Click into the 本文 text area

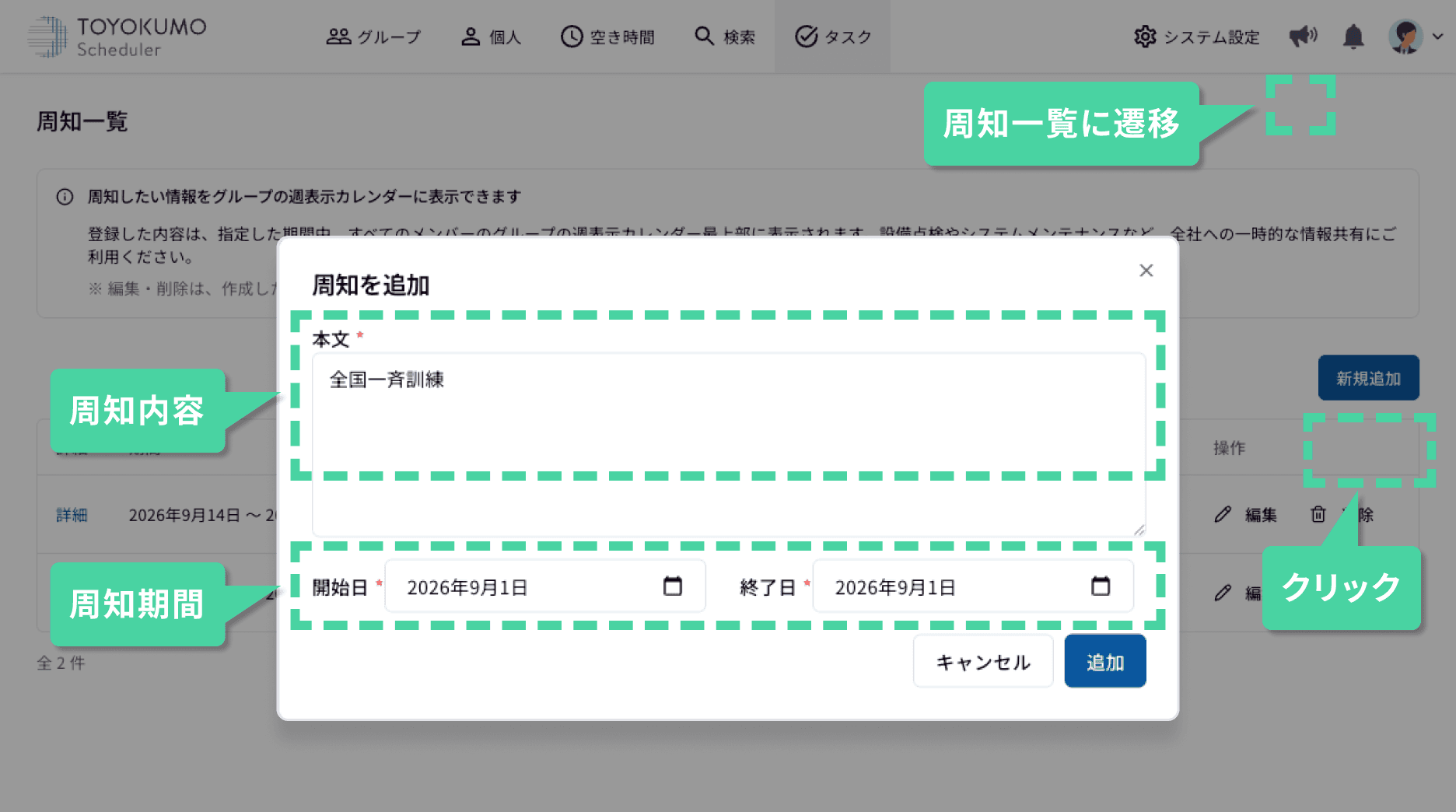pos(729,444)
